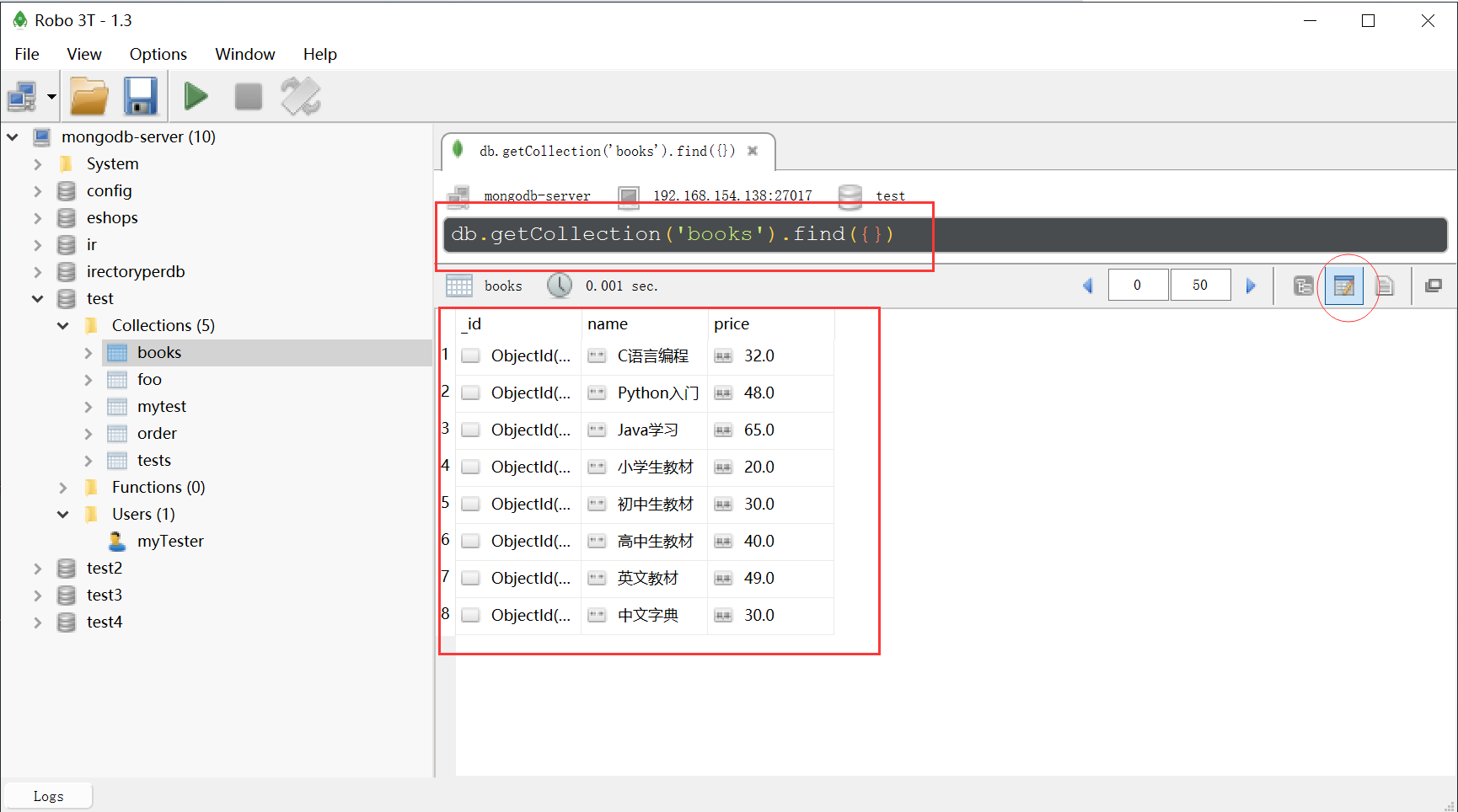Select the price cell 65.0
Viewport: 1458px width, 812px height.
point(770,430)
